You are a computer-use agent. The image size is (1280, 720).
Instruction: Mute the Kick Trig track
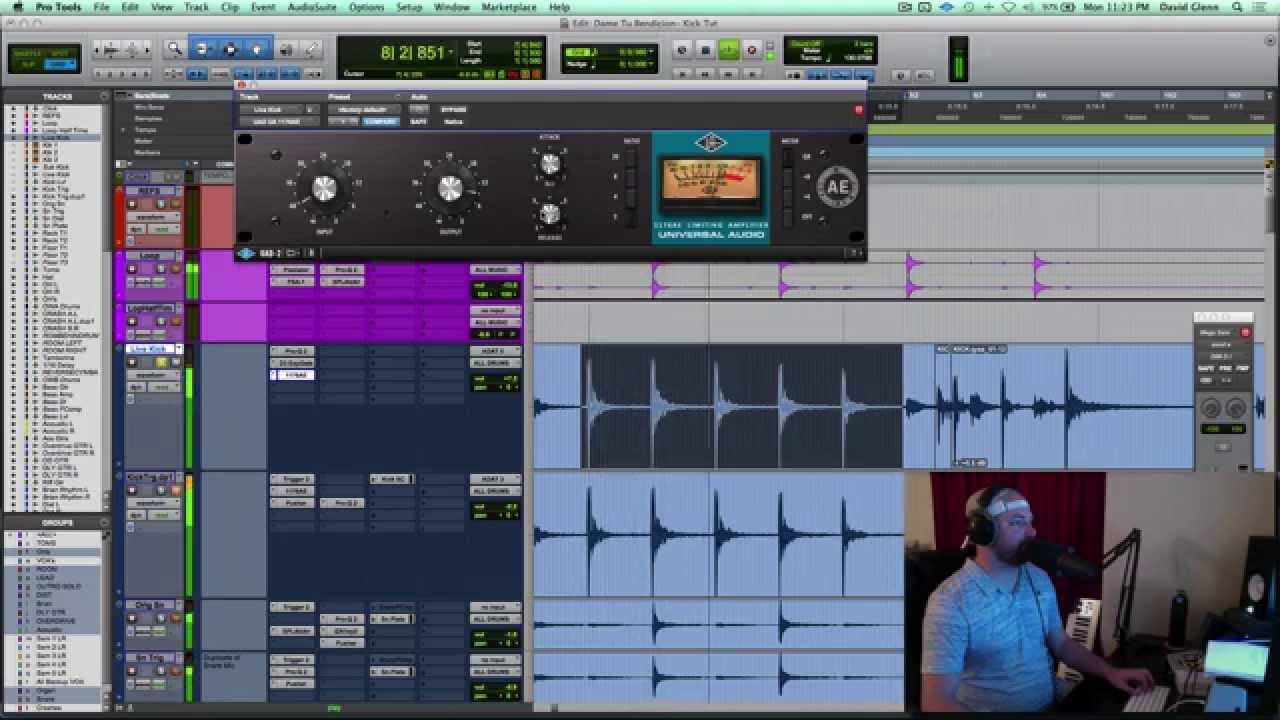176,491
